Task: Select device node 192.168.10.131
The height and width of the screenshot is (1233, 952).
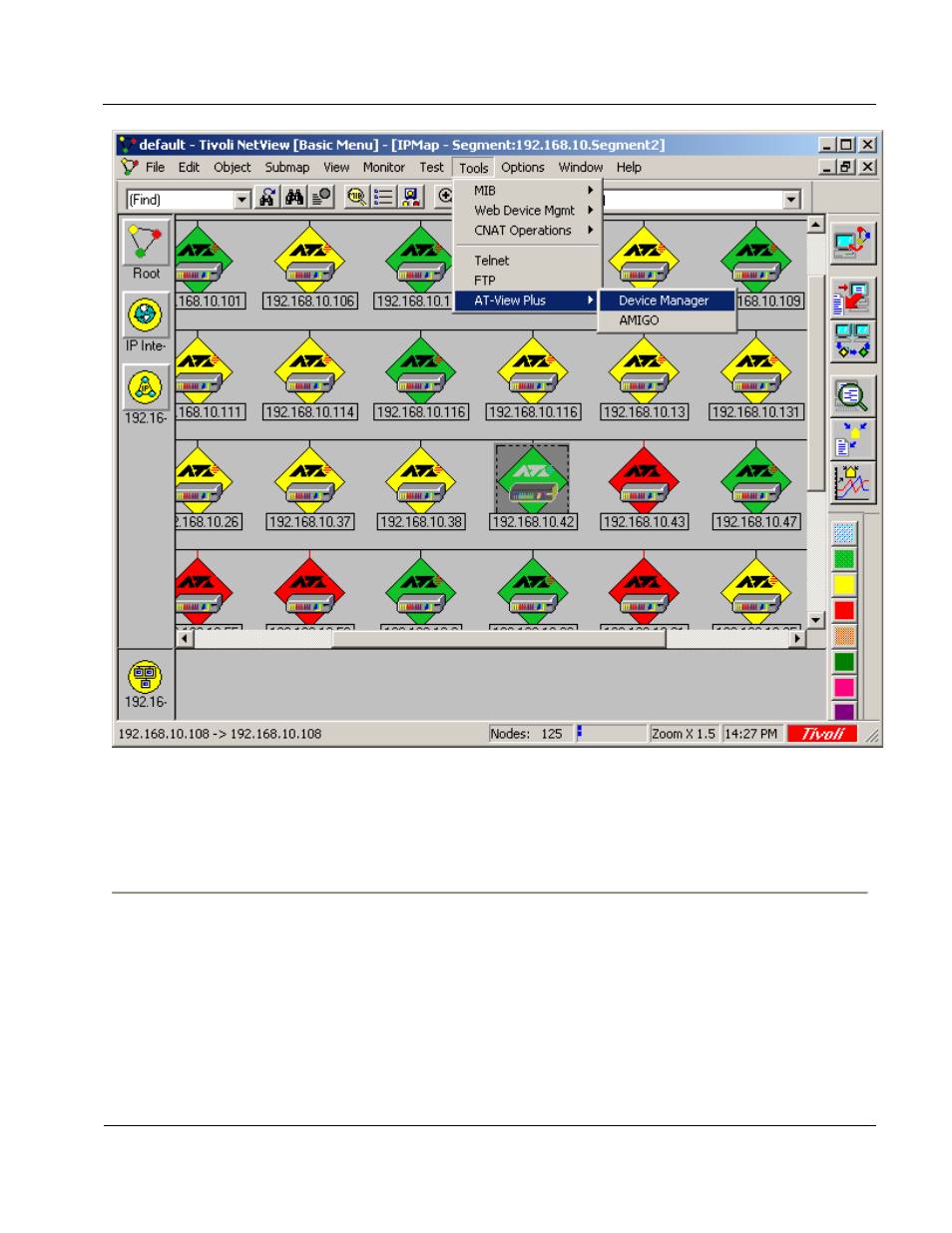Action: pyautogui.click(x=756, y=379)
